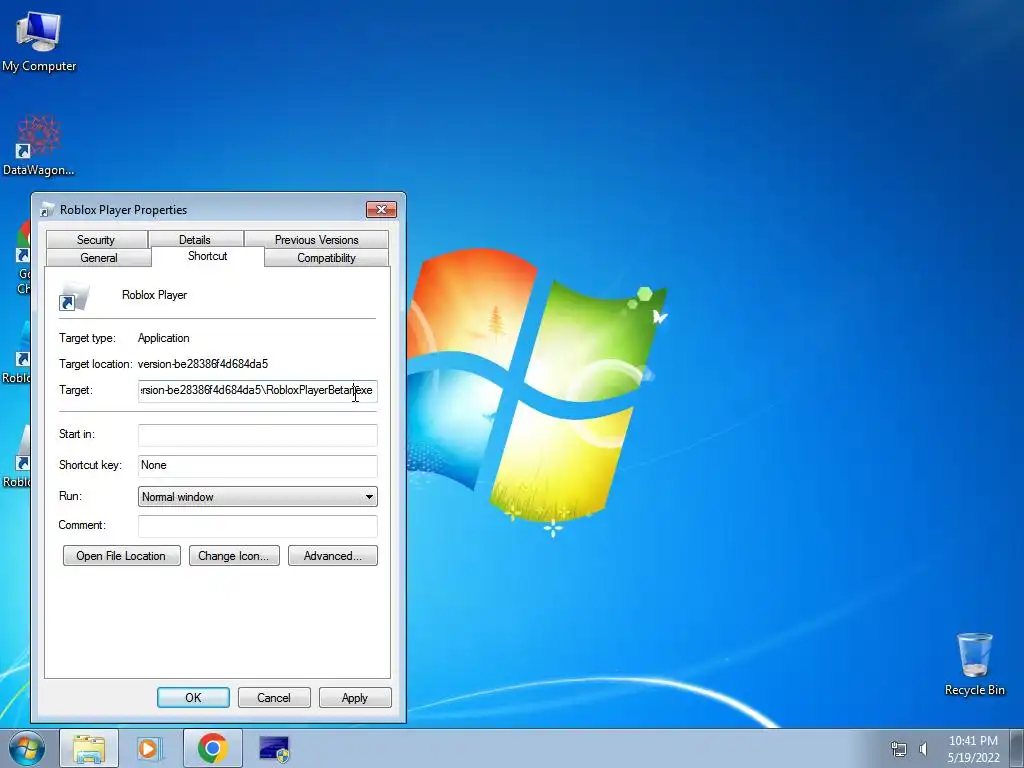Open the clock showing 10:41 PM
The height and width of the screenshot is (768, 1024).
coord(973,749)
